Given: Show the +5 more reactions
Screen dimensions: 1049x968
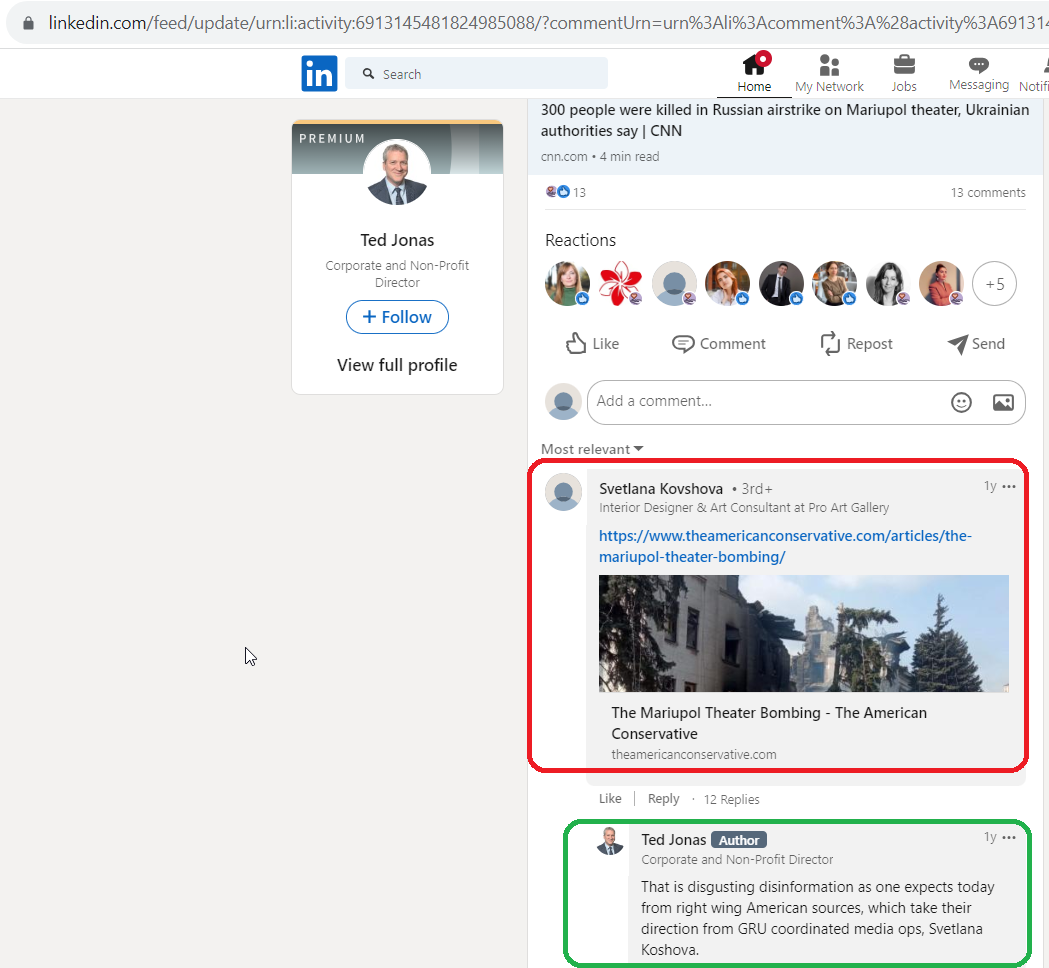Looking at the screenshot, I should (994, 284).
